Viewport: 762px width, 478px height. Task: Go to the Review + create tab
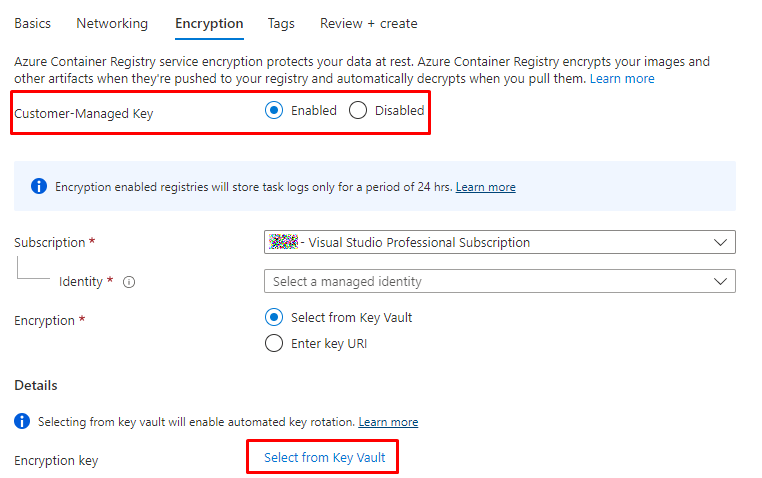(x=369, y=23)
